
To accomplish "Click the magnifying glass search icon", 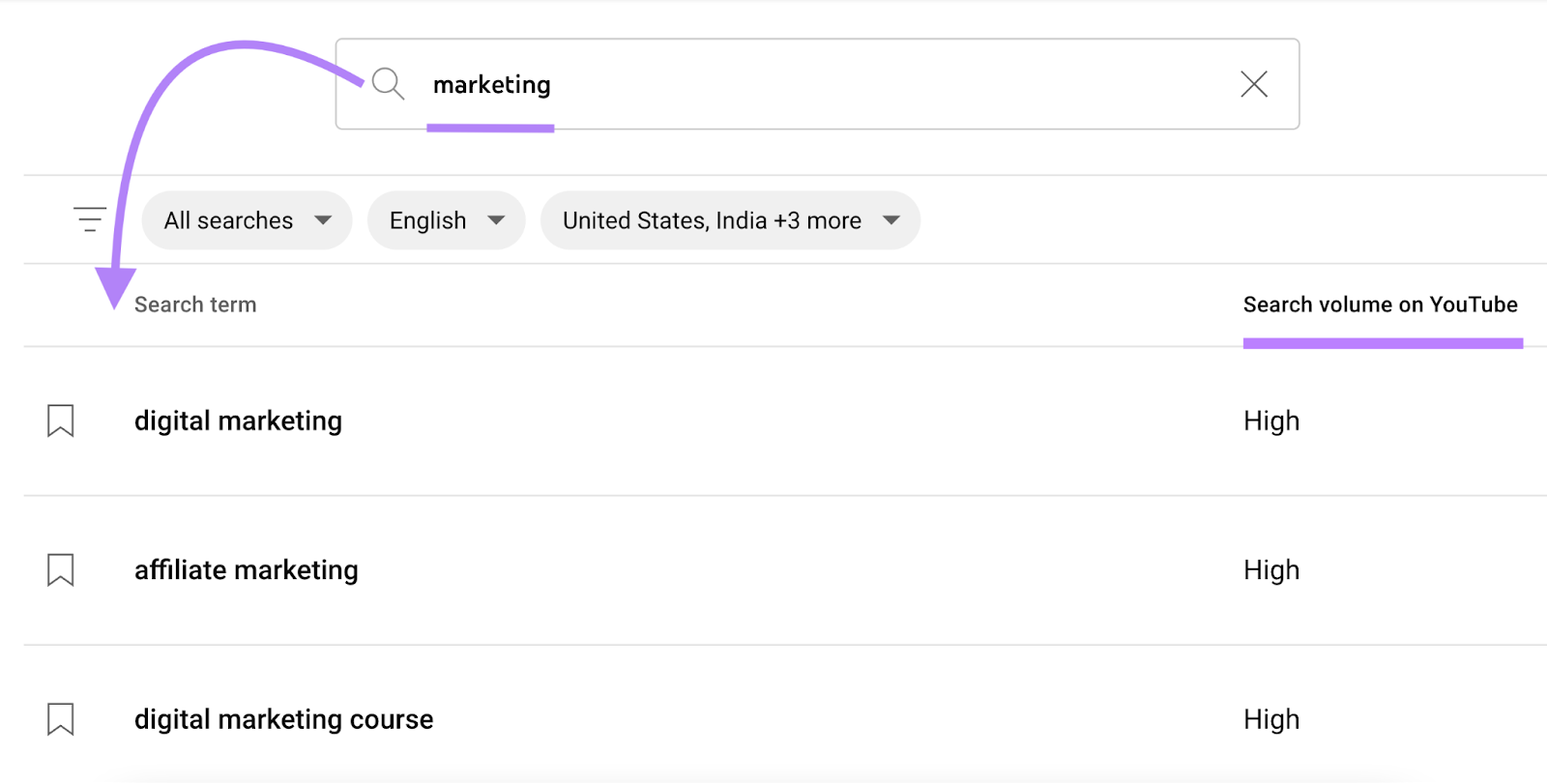I will pos(388,84).
